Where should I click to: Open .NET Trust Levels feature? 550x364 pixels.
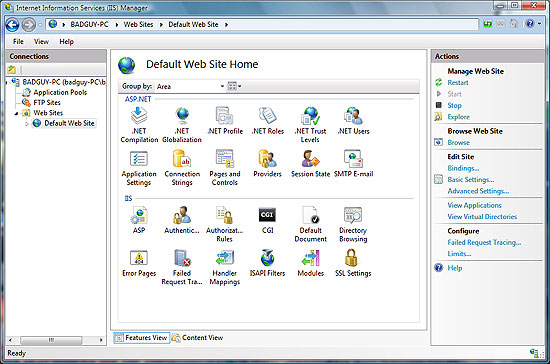point(310,125)
